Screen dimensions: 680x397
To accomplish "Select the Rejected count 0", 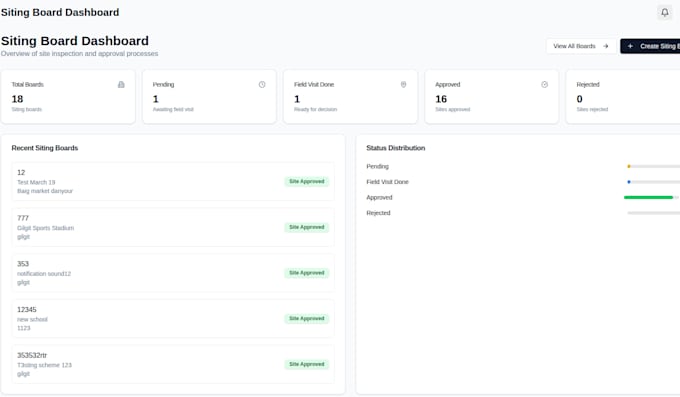I will point(579,99).
